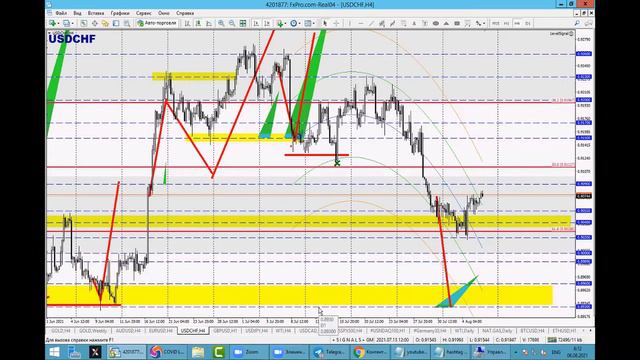Select the Vertical Line drawing tool
This screenshot has height=360, width=640.
pos(350,23)
